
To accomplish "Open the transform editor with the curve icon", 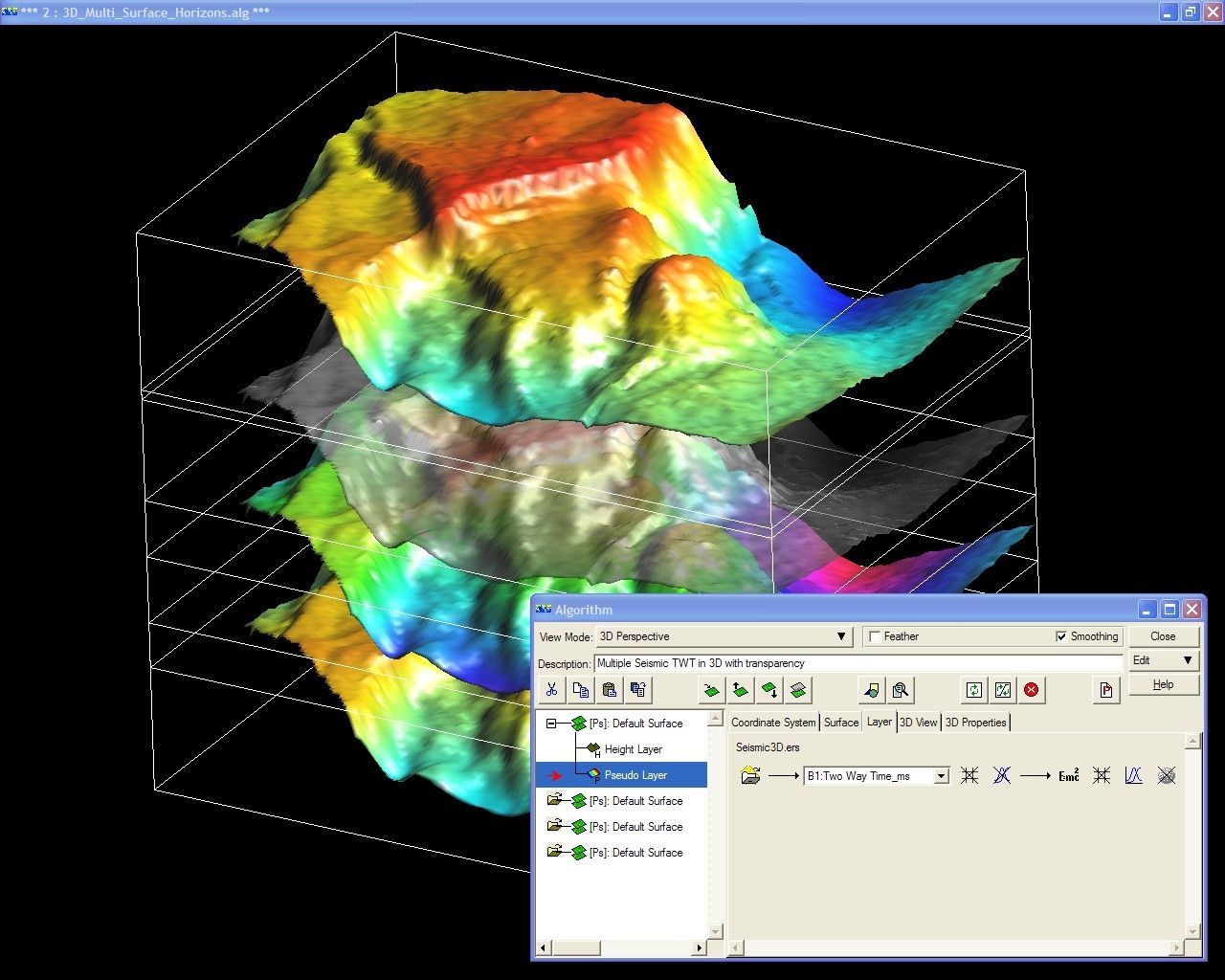I will (x=1133, y=775).
